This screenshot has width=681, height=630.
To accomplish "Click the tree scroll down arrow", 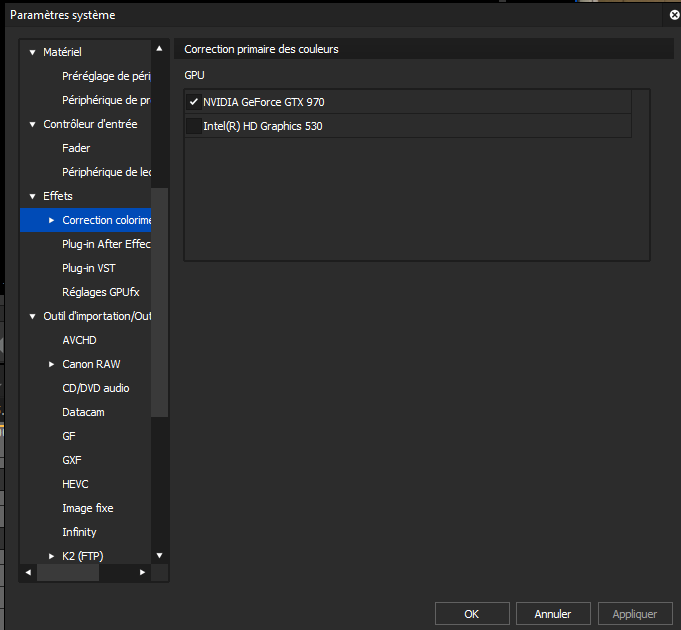I will click(x=159, y=555).
